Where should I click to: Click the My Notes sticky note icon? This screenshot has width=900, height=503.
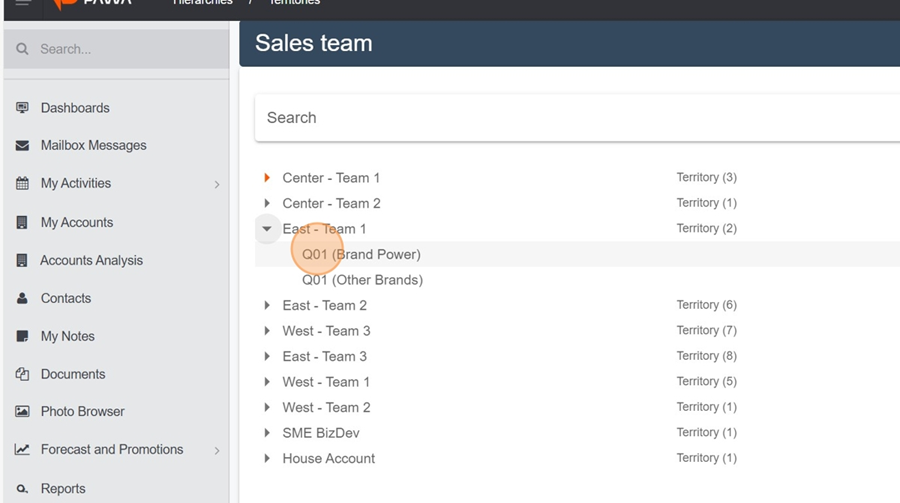22,336
